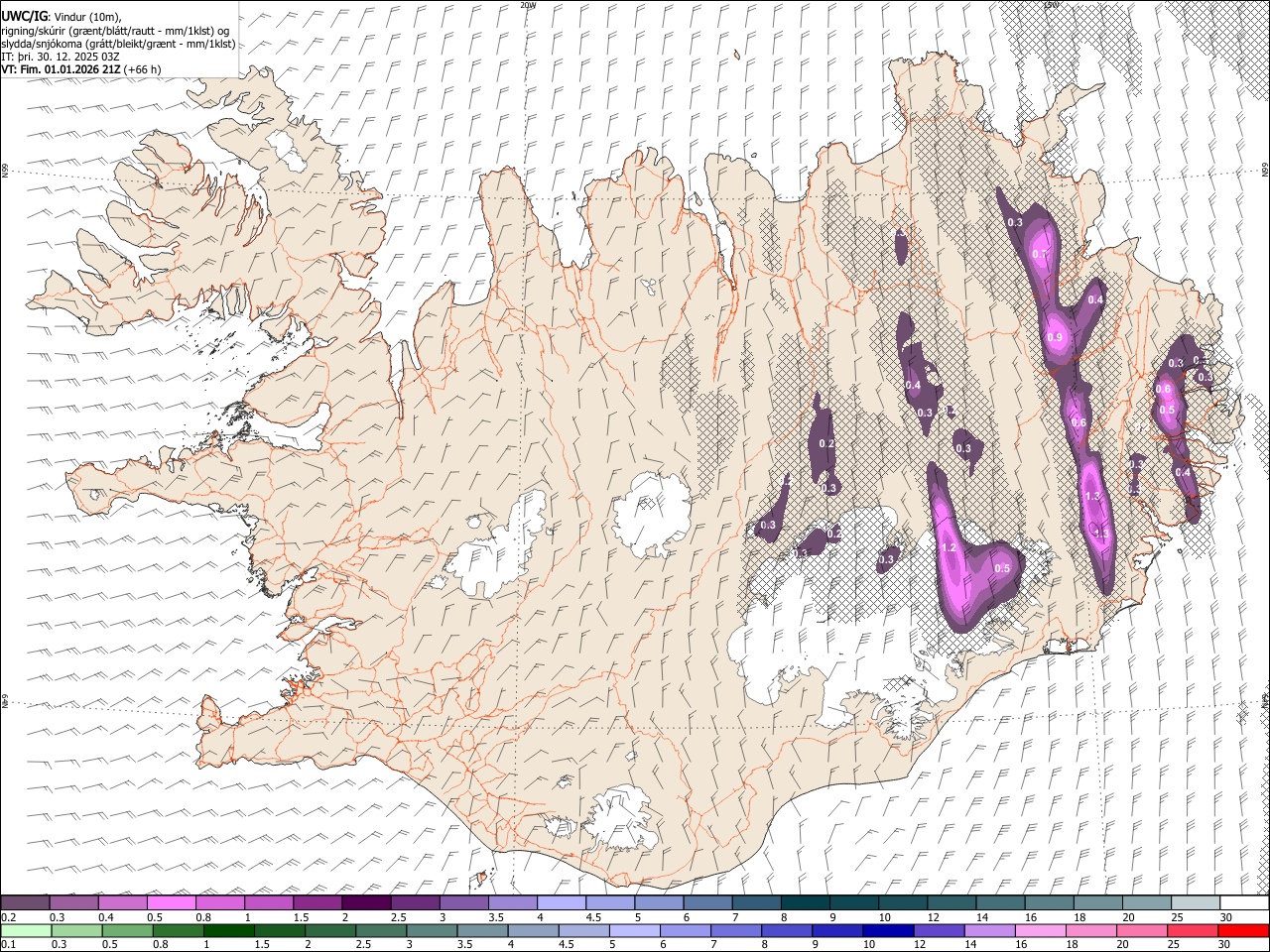
Task: Click the 'slydda/snjókoma' legend description line
Action: 118,44
